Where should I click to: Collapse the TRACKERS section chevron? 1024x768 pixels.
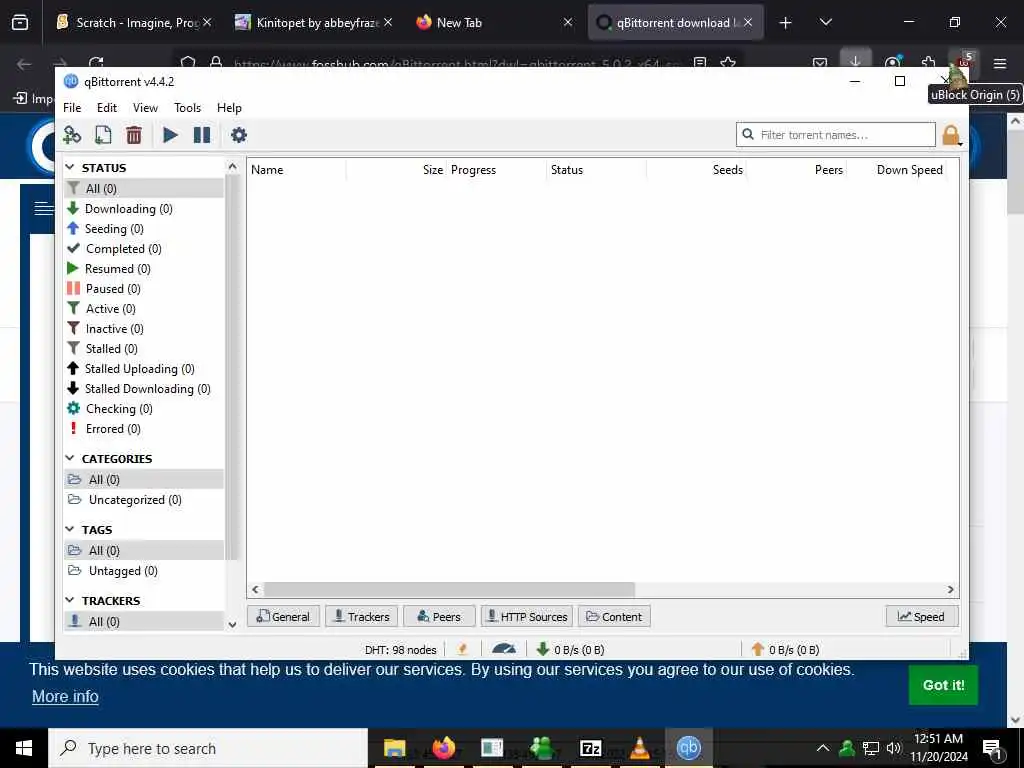pyautogui.click(x=70, y=600)
